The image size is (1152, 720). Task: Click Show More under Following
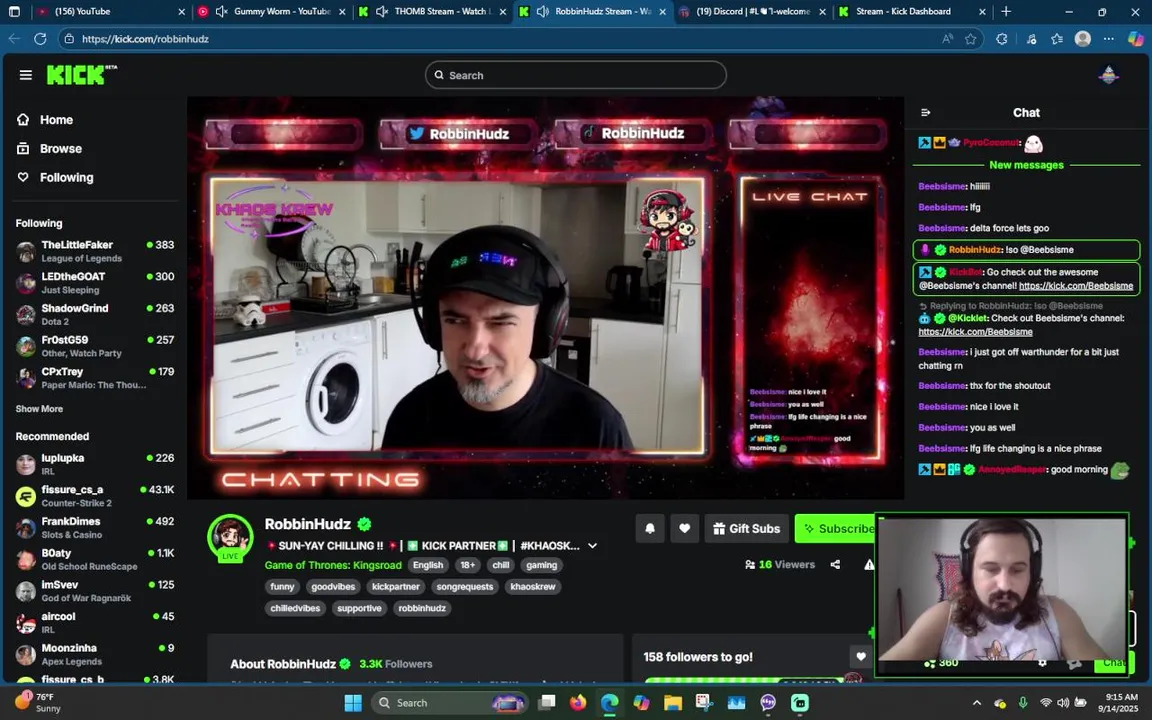(x=39, y=408)
